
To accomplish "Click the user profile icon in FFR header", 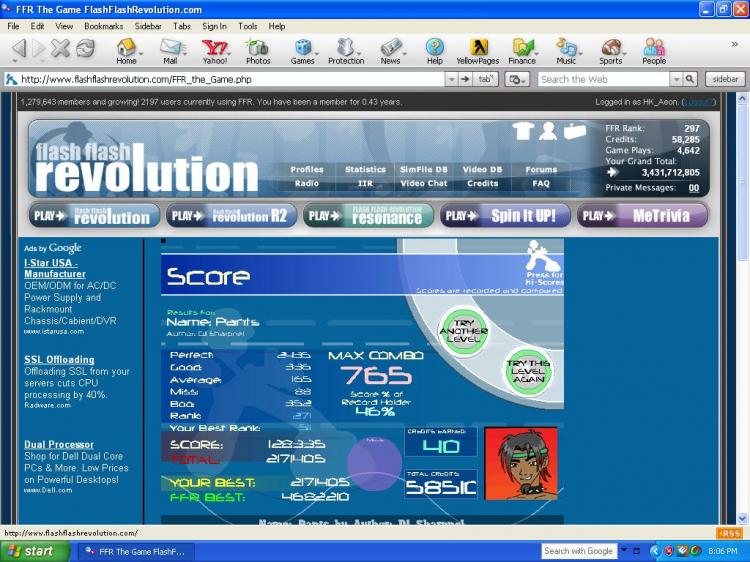I will pos(548,131).
